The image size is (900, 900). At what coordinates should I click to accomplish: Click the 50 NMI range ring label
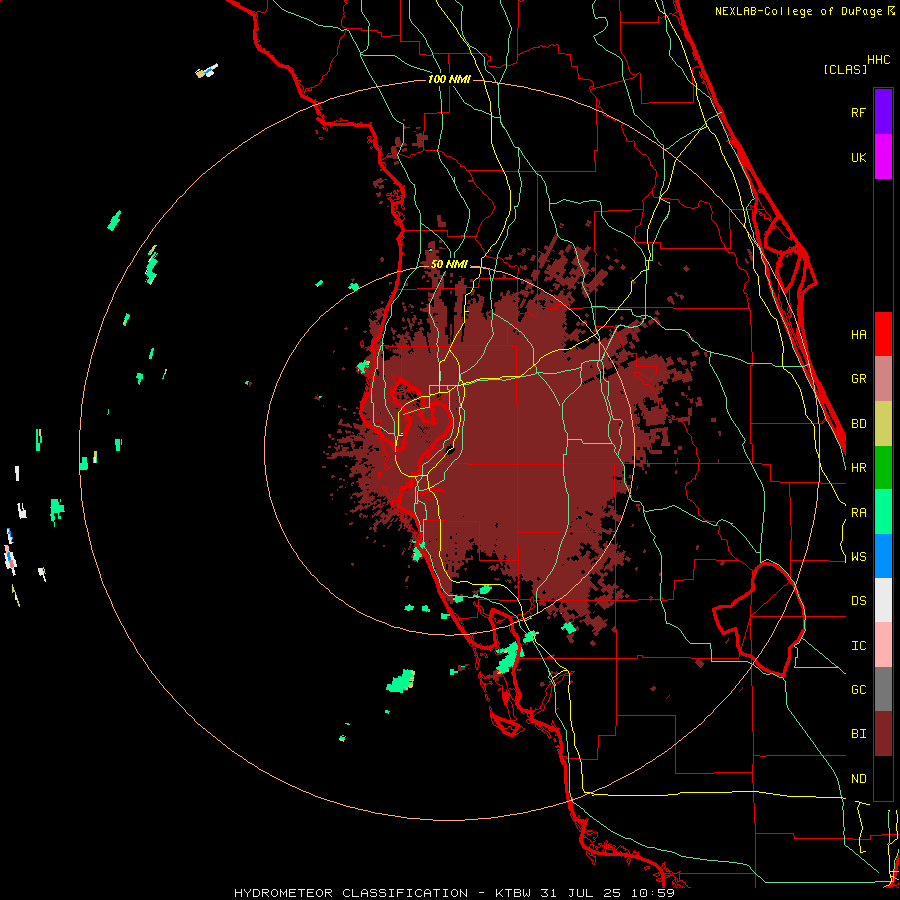[449, 265]
